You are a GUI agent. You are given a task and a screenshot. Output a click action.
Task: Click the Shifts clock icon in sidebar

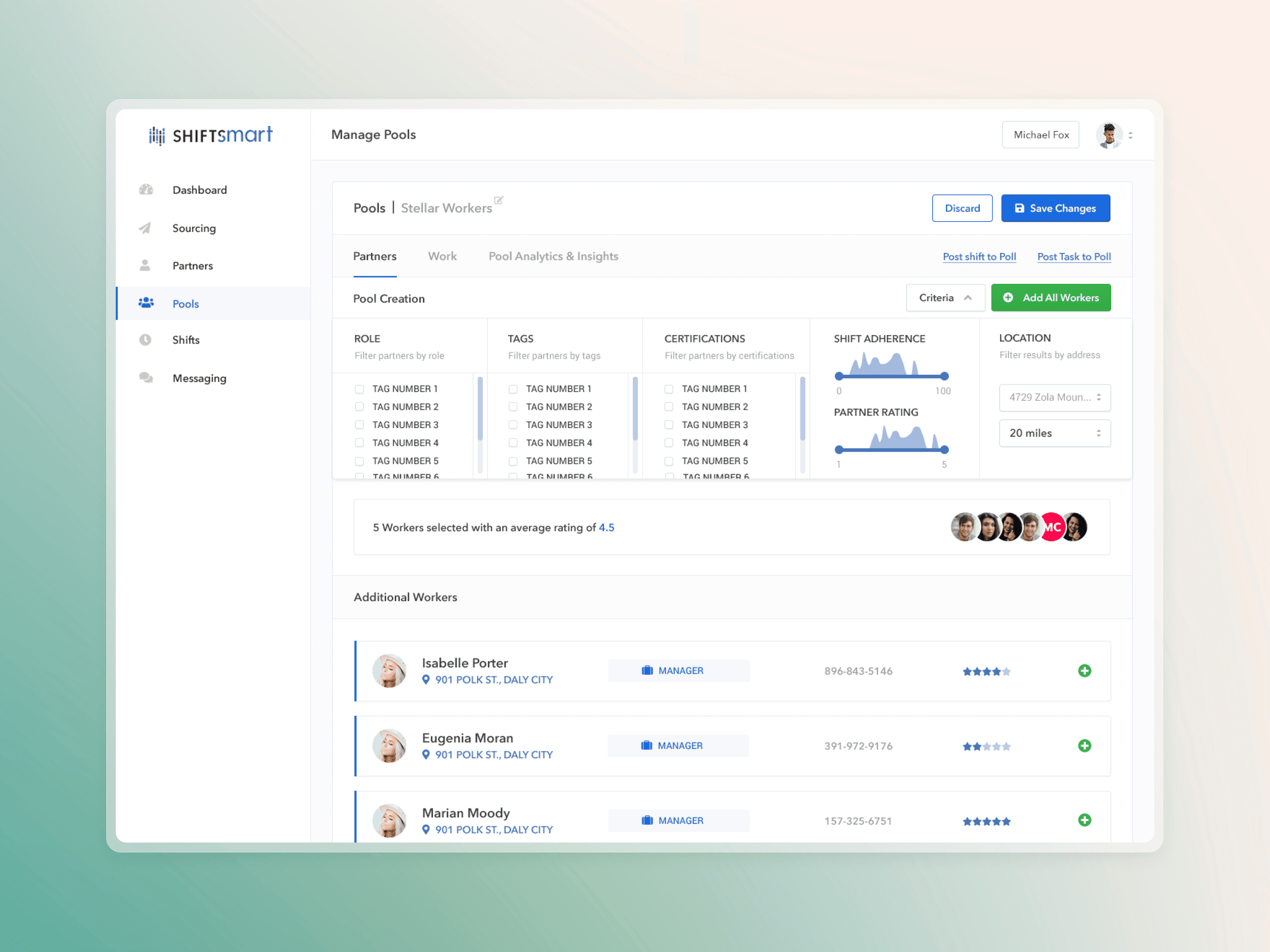pyautogui.click(x=145, y=340)
